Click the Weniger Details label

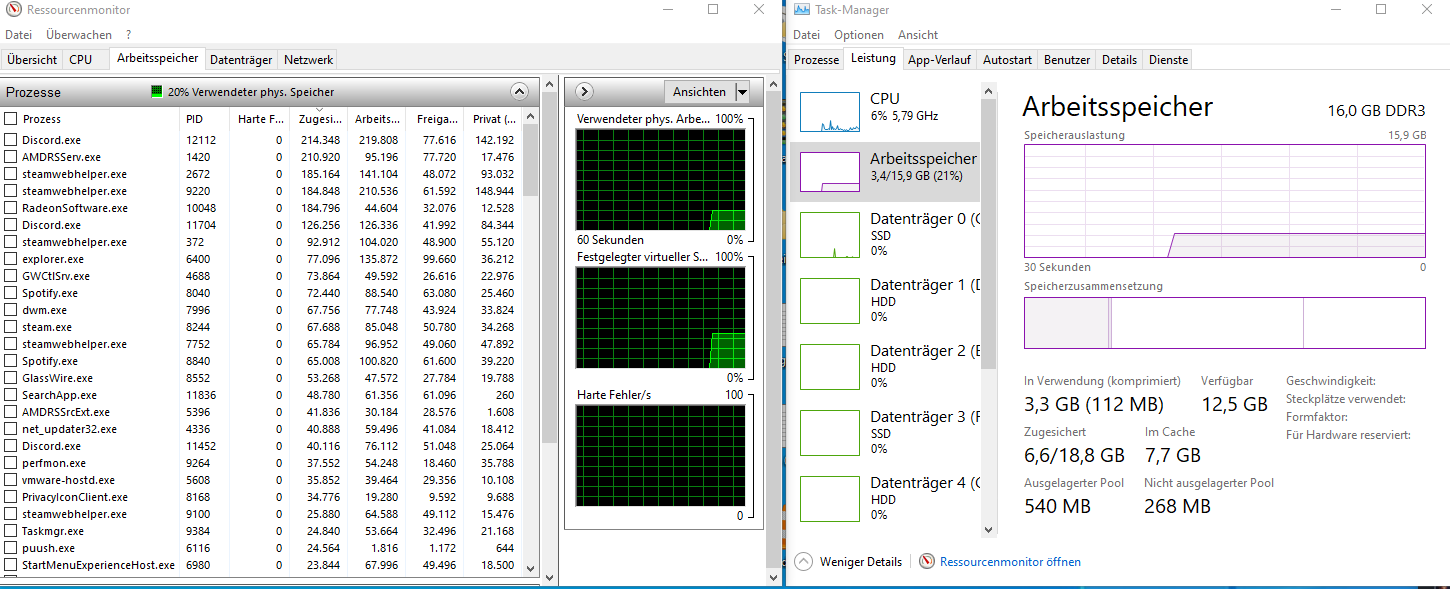tap(861, 562)
